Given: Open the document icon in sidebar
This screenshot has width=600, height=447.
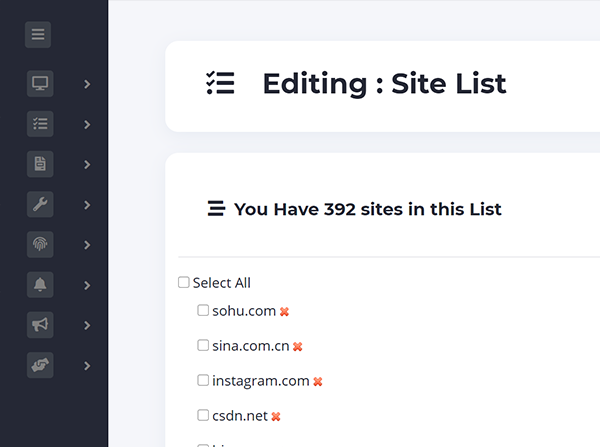Looking at the screenshot, I should pyautogui.click(x=40, y=164).
